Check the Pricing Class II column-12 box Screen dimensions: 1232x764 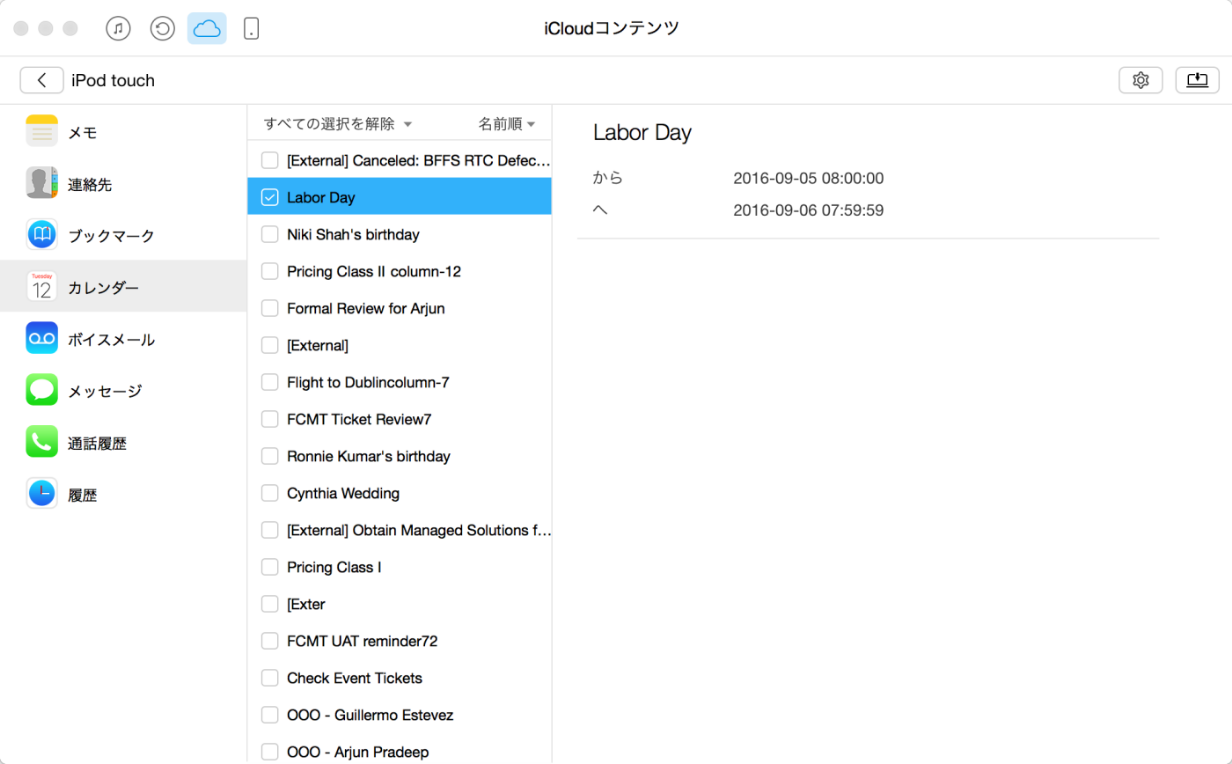pos(270,271)
